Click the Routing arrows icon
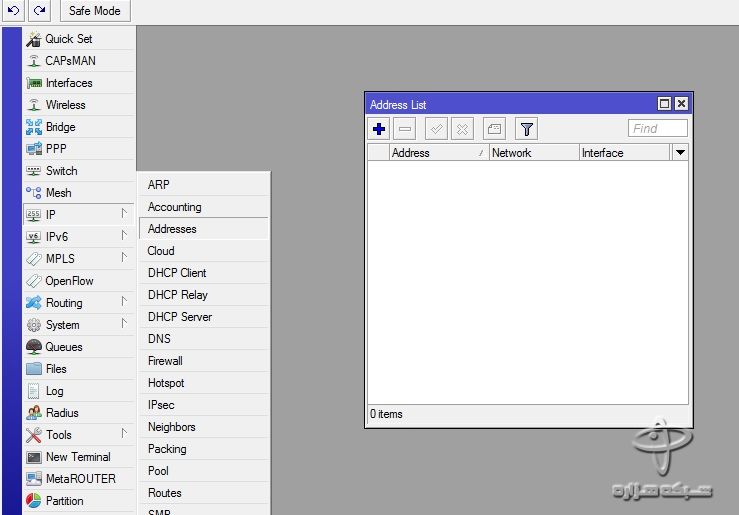739x515 pixels. pos(33,302)
